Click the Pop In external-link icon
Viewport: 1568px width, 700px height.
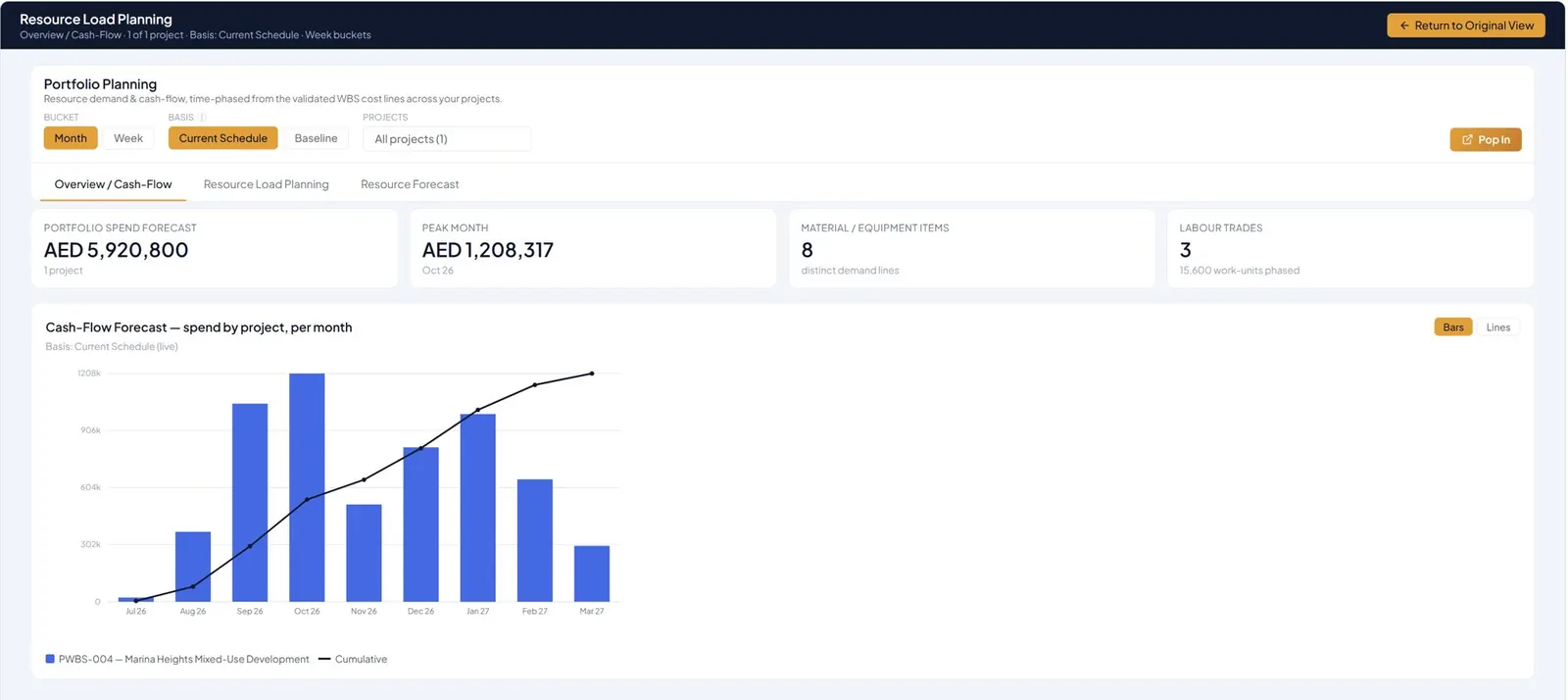(1467, 140)
